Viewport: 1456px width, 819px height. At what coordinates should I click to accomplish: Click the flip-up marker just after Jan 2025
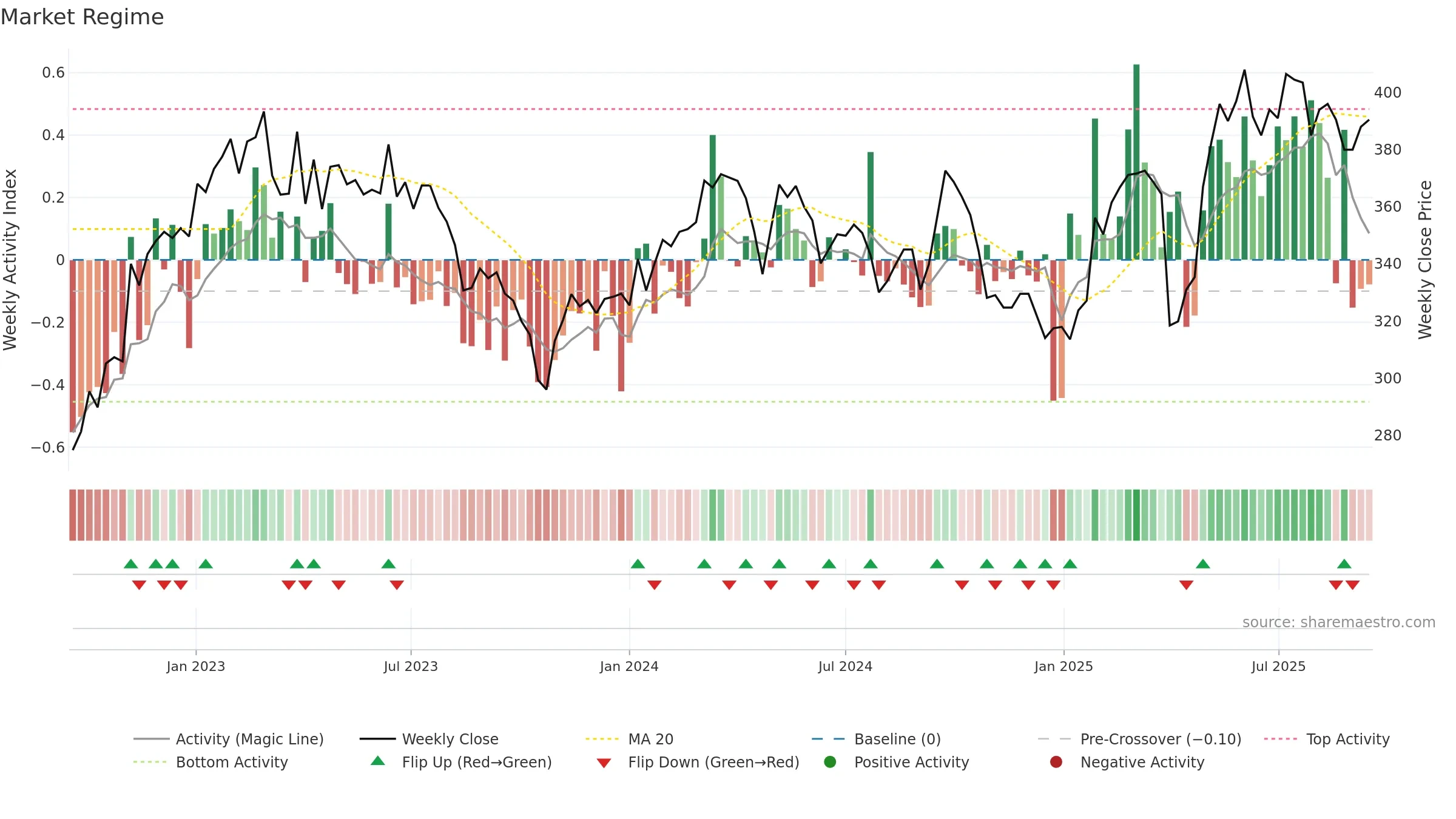1070,564
